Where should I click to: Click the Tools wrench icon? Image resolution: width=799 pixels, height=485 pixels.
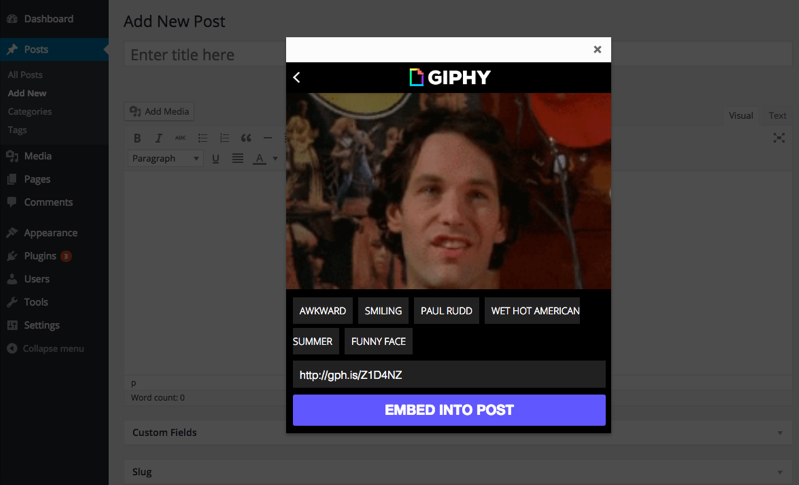click(x=12, y=302)
